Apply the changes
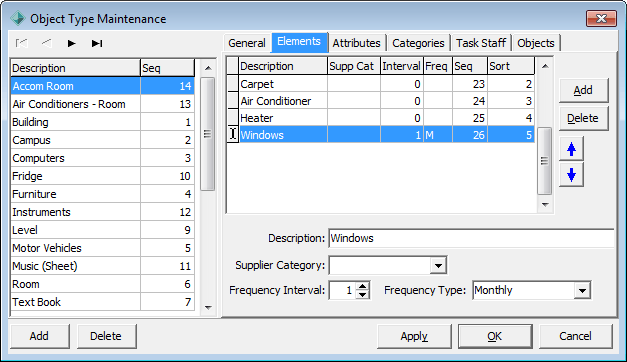This screenshot has width=627, height=362. coord(414,336)
